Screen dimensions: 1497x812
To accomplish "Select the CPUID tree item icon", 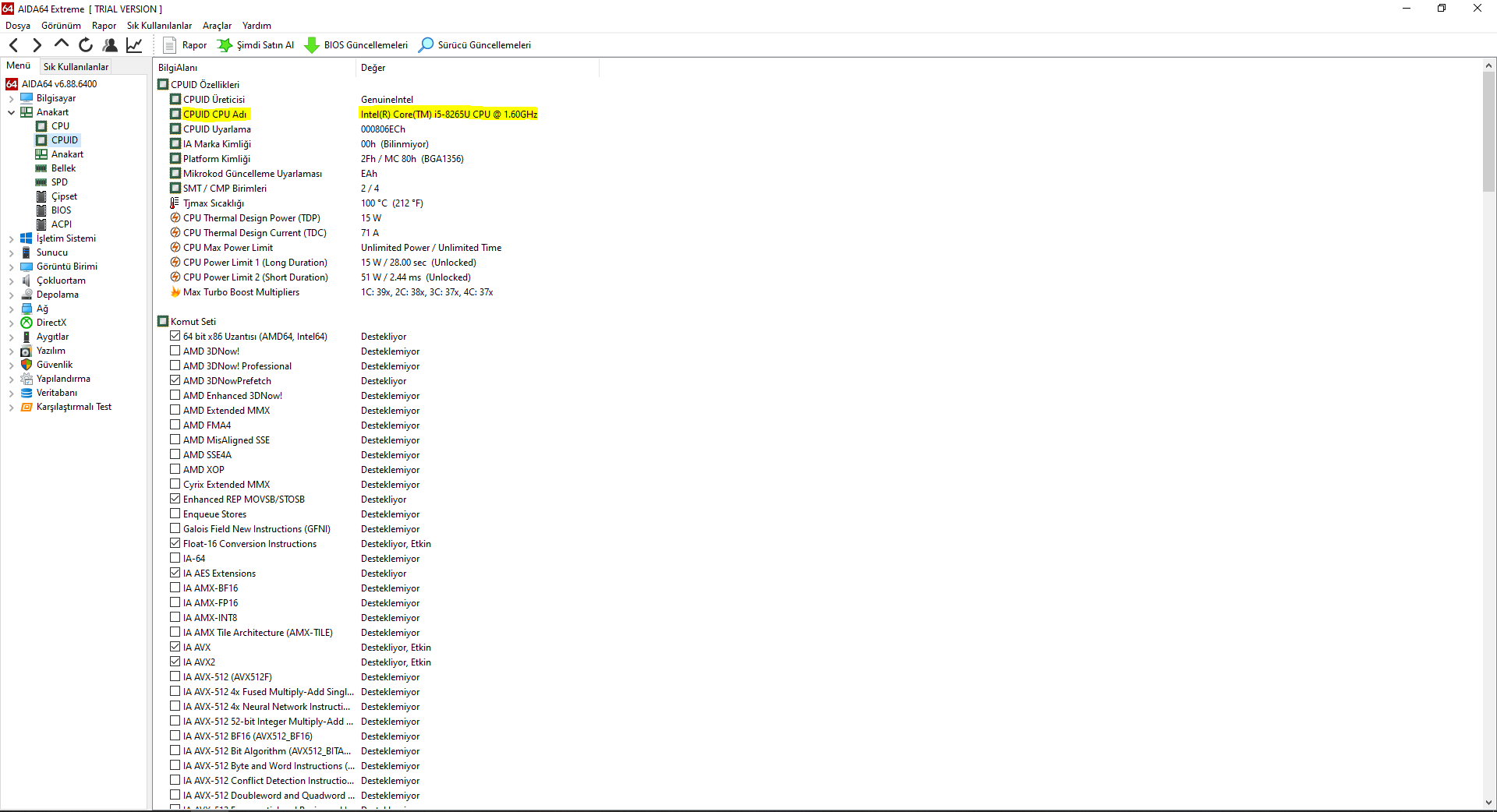I will pos(41,140).
